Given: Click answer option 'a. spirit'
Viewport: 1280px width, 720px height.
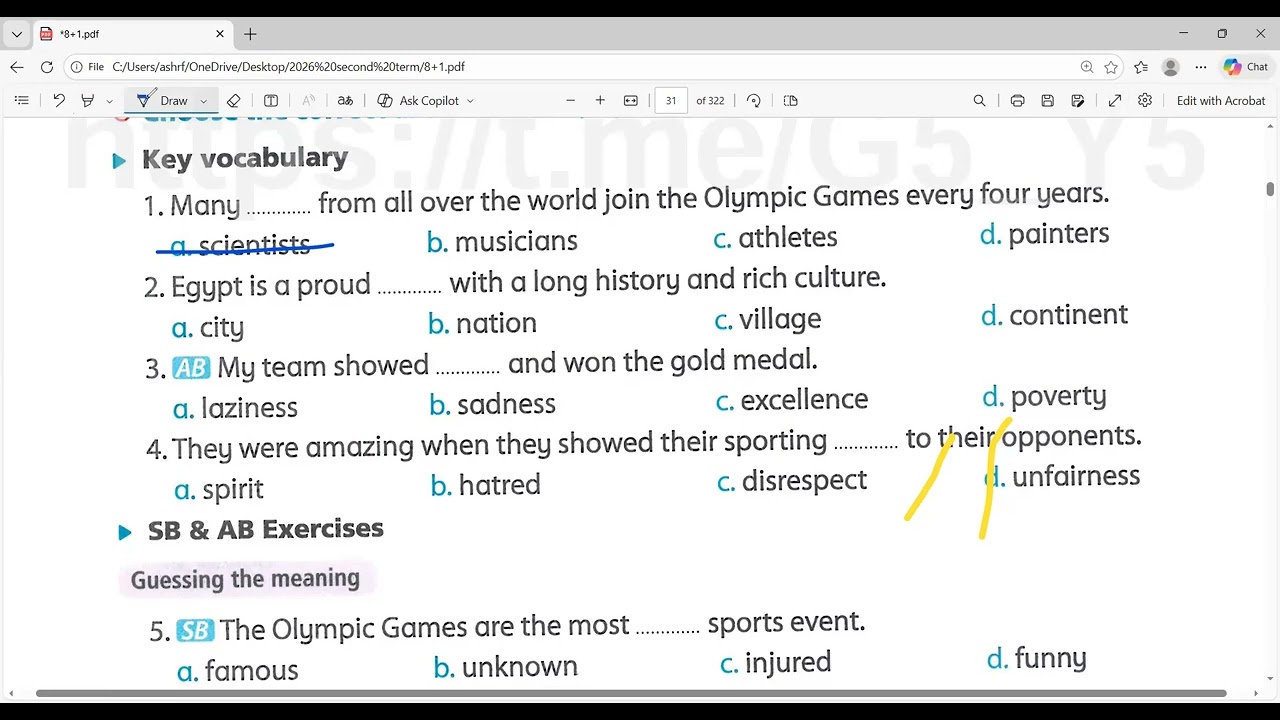Looking at the screenshot, I should [219, 490].
